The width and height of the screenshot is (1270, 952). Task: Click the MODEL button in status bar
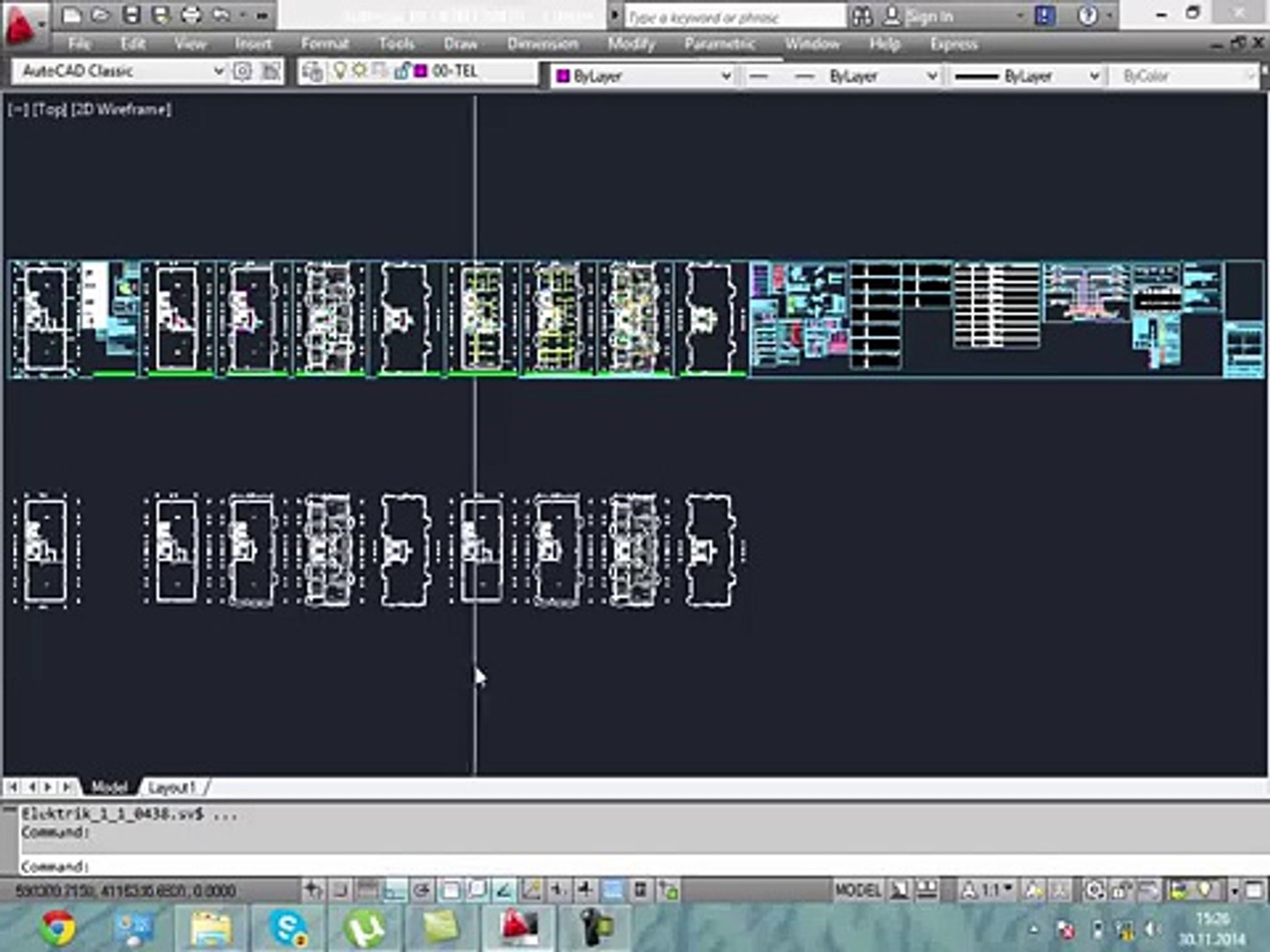(x=857, y=890)
